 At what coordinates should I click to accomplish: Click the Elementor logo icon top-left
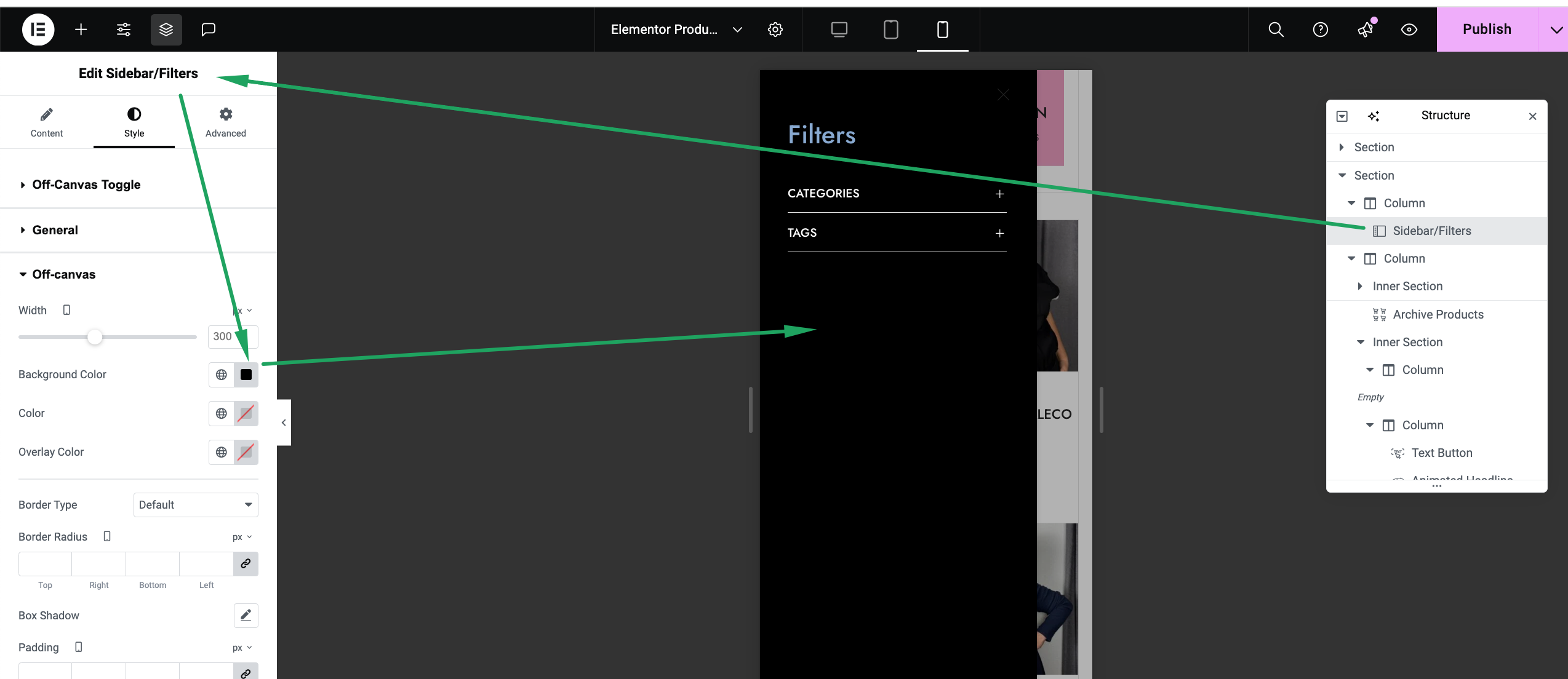(x=37, y=29)
